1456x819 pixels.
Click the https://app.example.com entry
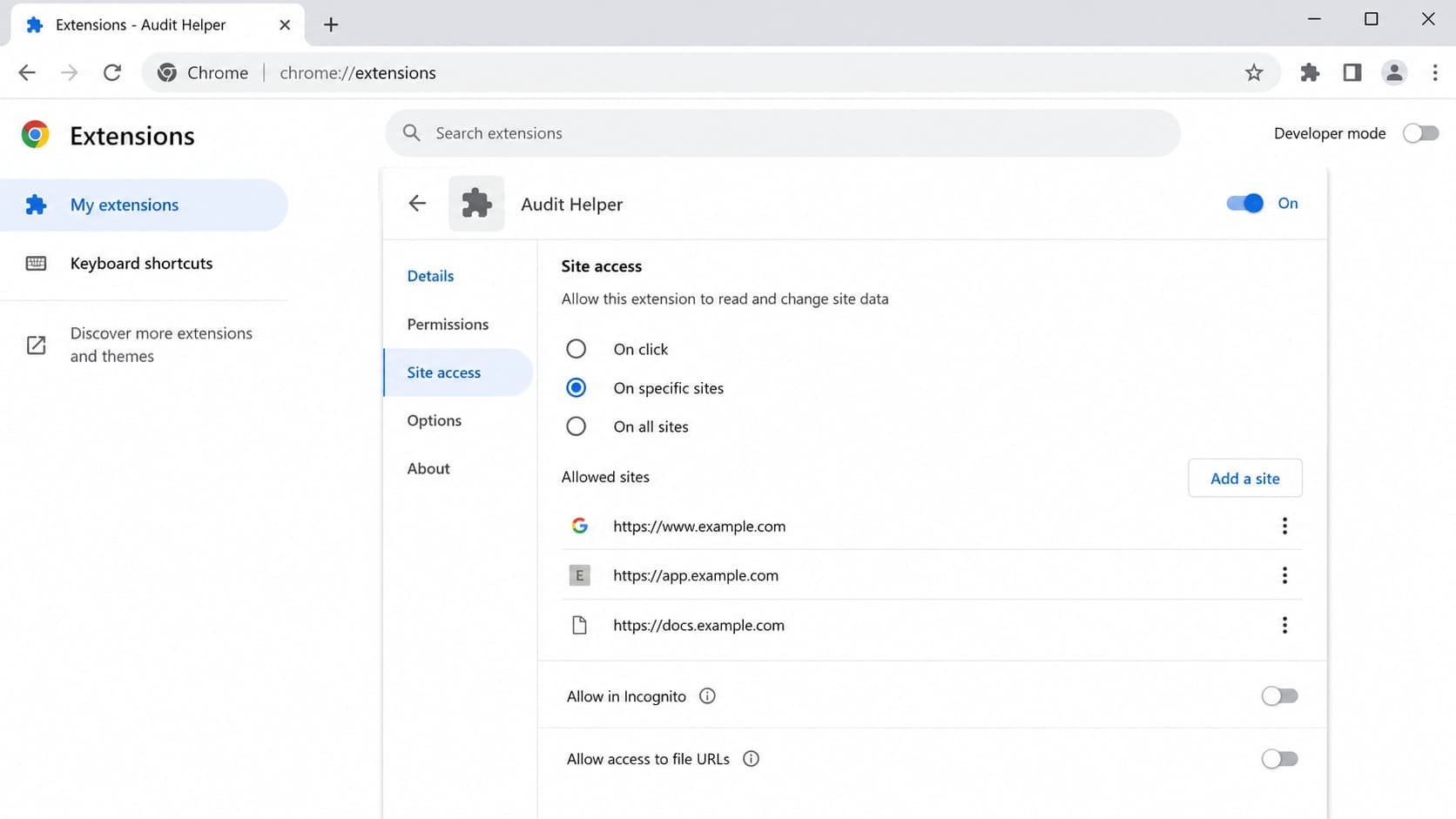tap(696, 575)
